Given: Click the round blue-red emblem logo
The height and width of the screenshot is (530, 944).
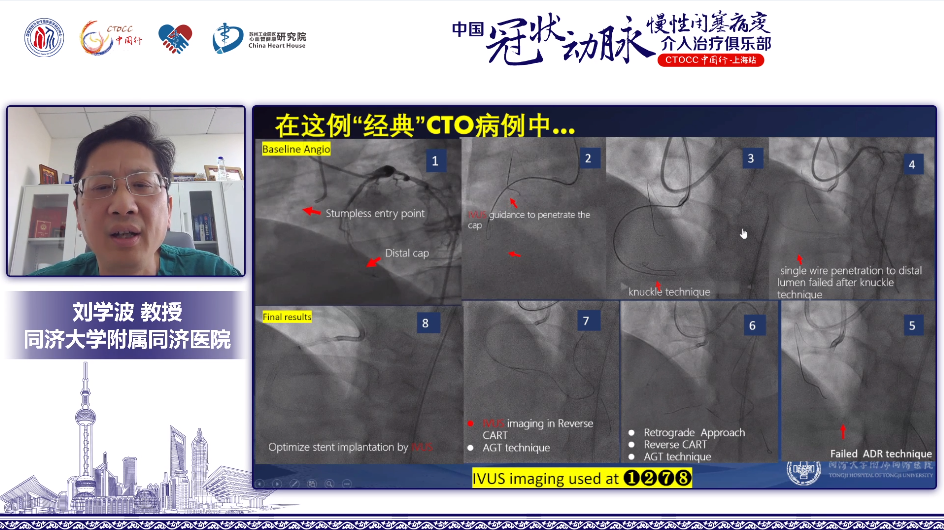Looking at the screenshot, I should tap(44, 39).
